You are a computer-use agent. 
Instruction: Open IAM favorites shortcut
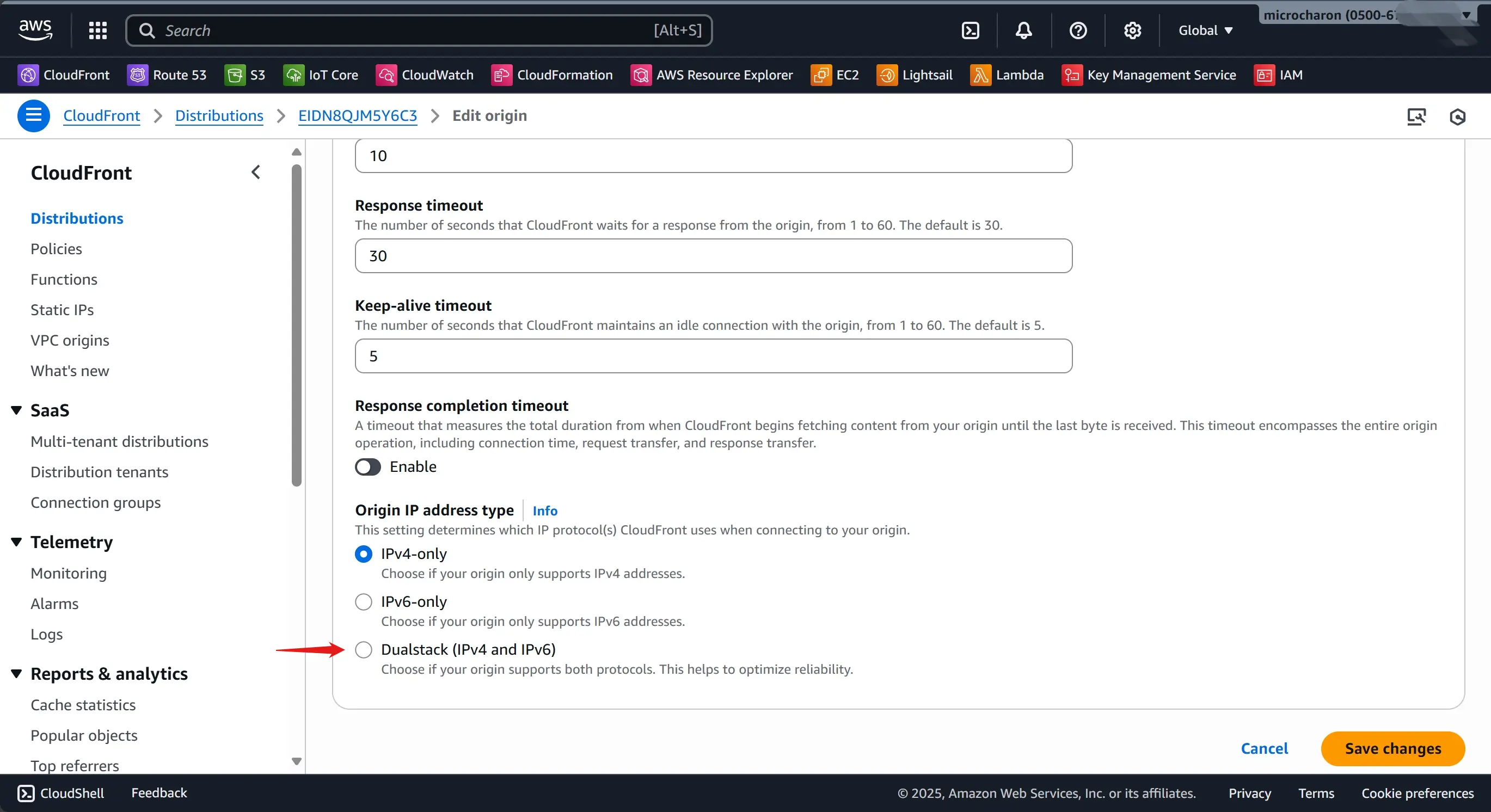click(1279, 75)
